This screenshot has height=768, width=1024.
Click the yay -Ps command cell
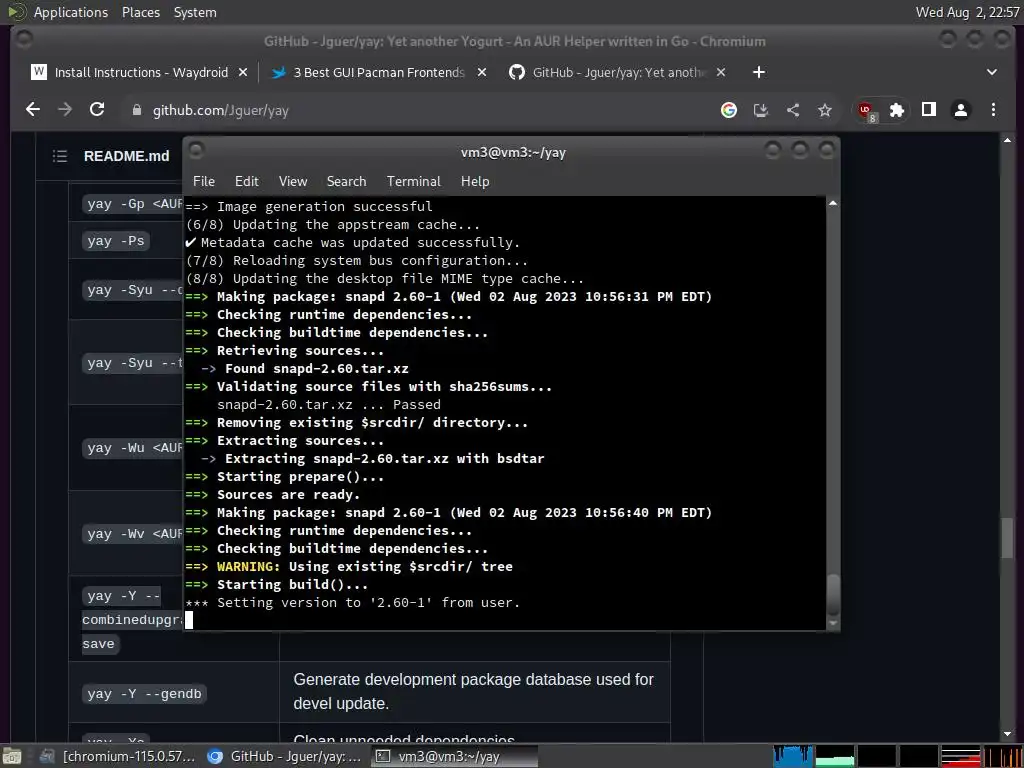pos(116,241)
